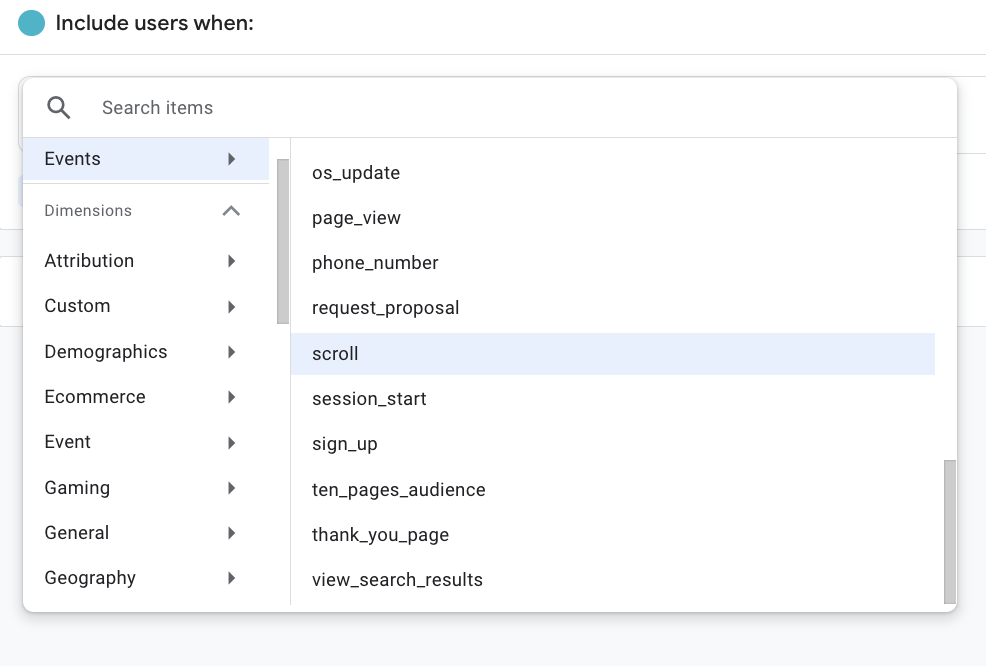Expand the Attribution arrow
The width and height of the screenshot is (986, 666).
click(x=231, y=261)
